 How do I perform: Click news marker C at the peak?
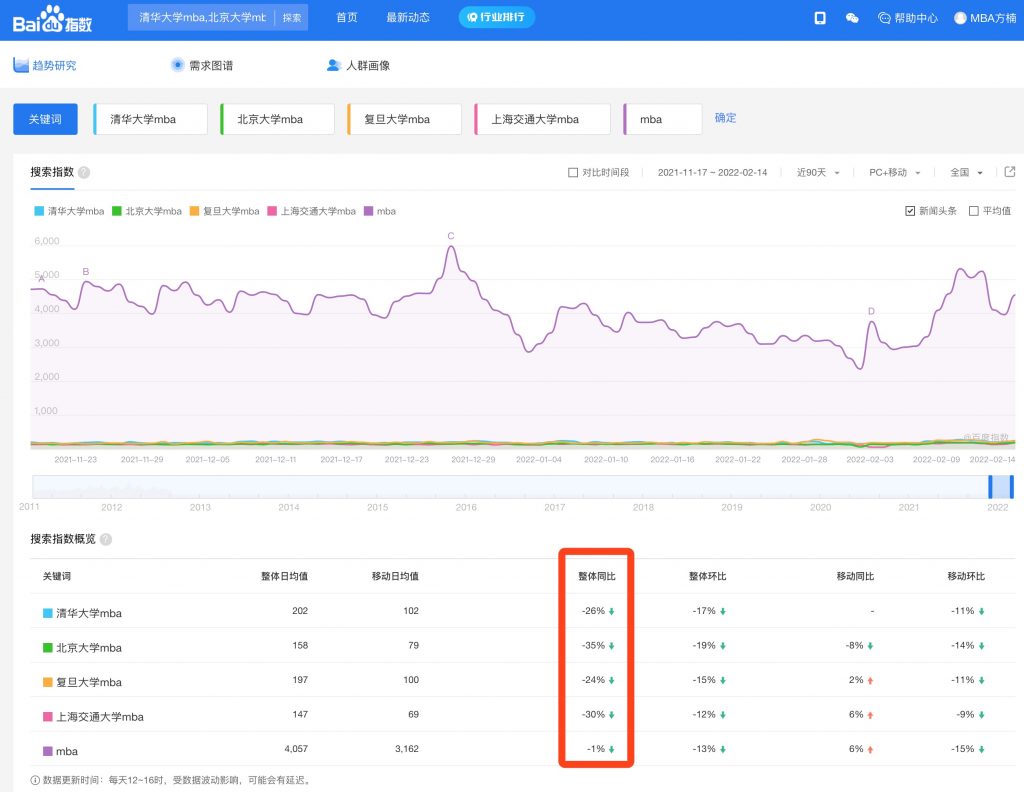tap(451, 236)
